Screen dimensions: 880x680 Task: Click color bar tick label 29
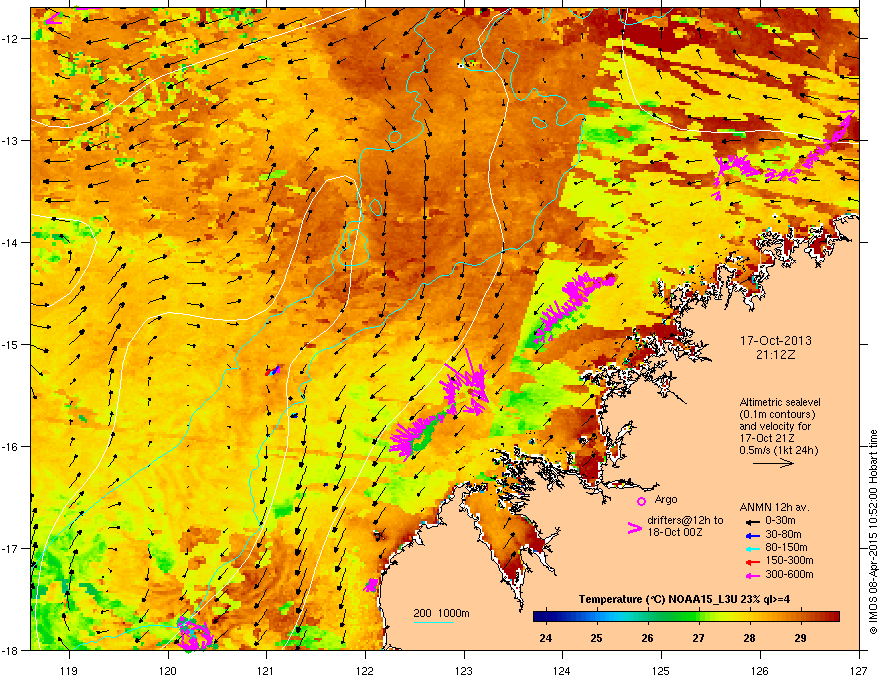click(800, 638)
